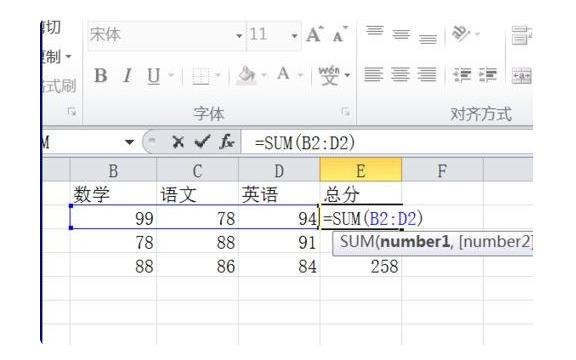Select column E header

(x=361, y=171)
